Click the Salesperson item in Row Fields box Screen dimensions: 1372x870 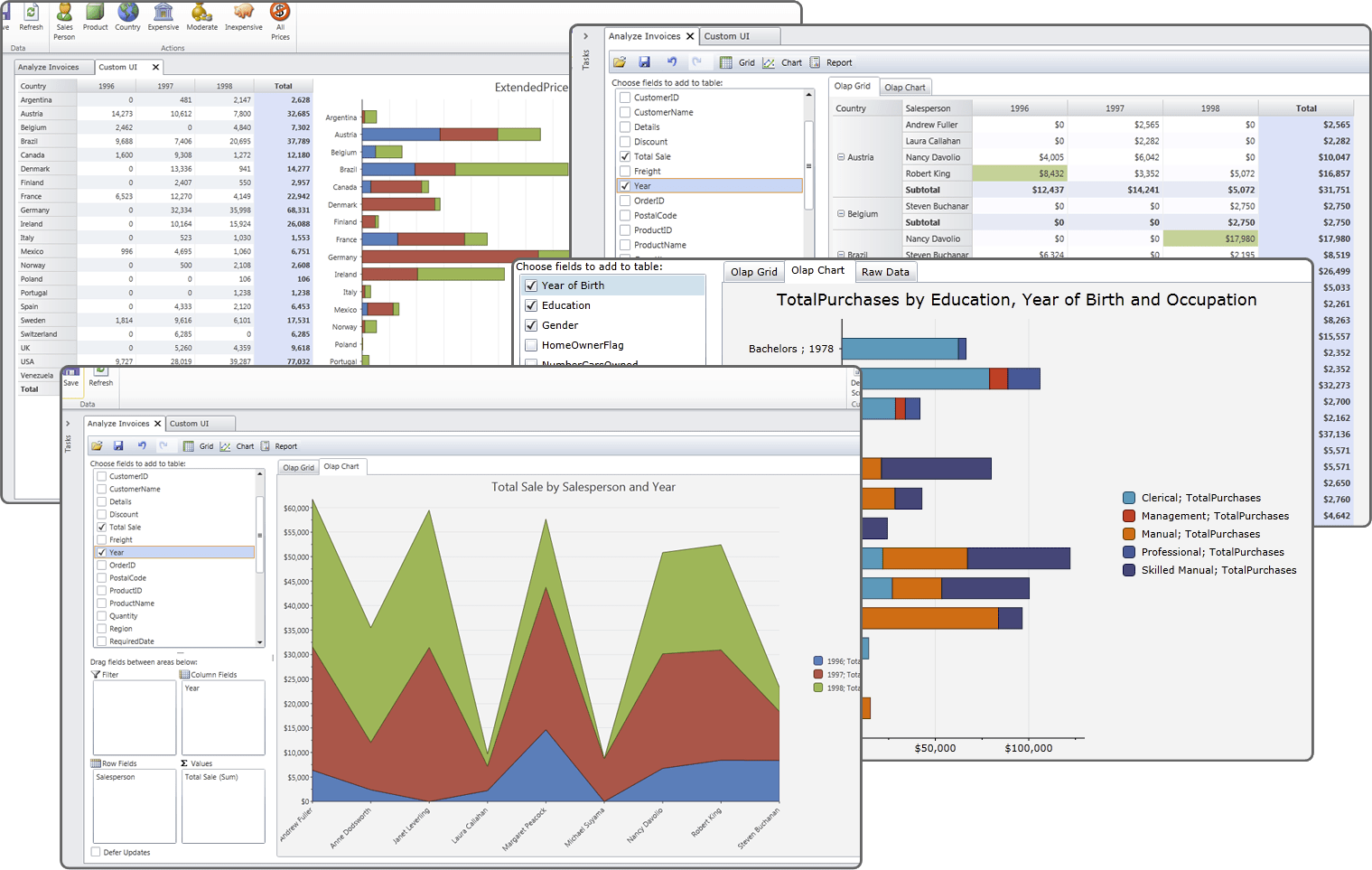[116, 777]
